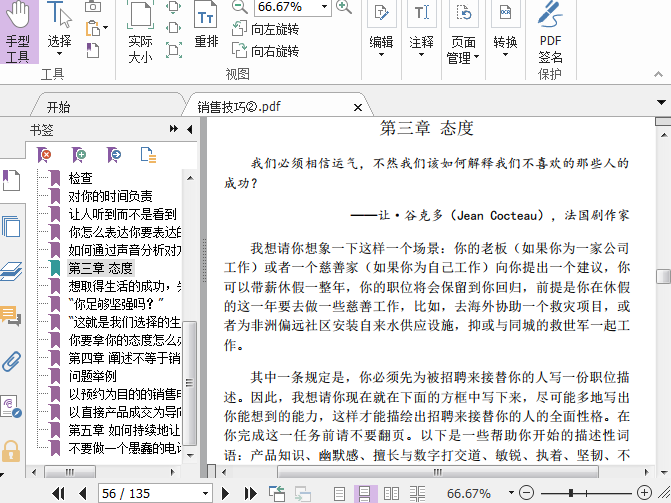Expand the bookmark panel with double arrow

[x=173, y=129]
